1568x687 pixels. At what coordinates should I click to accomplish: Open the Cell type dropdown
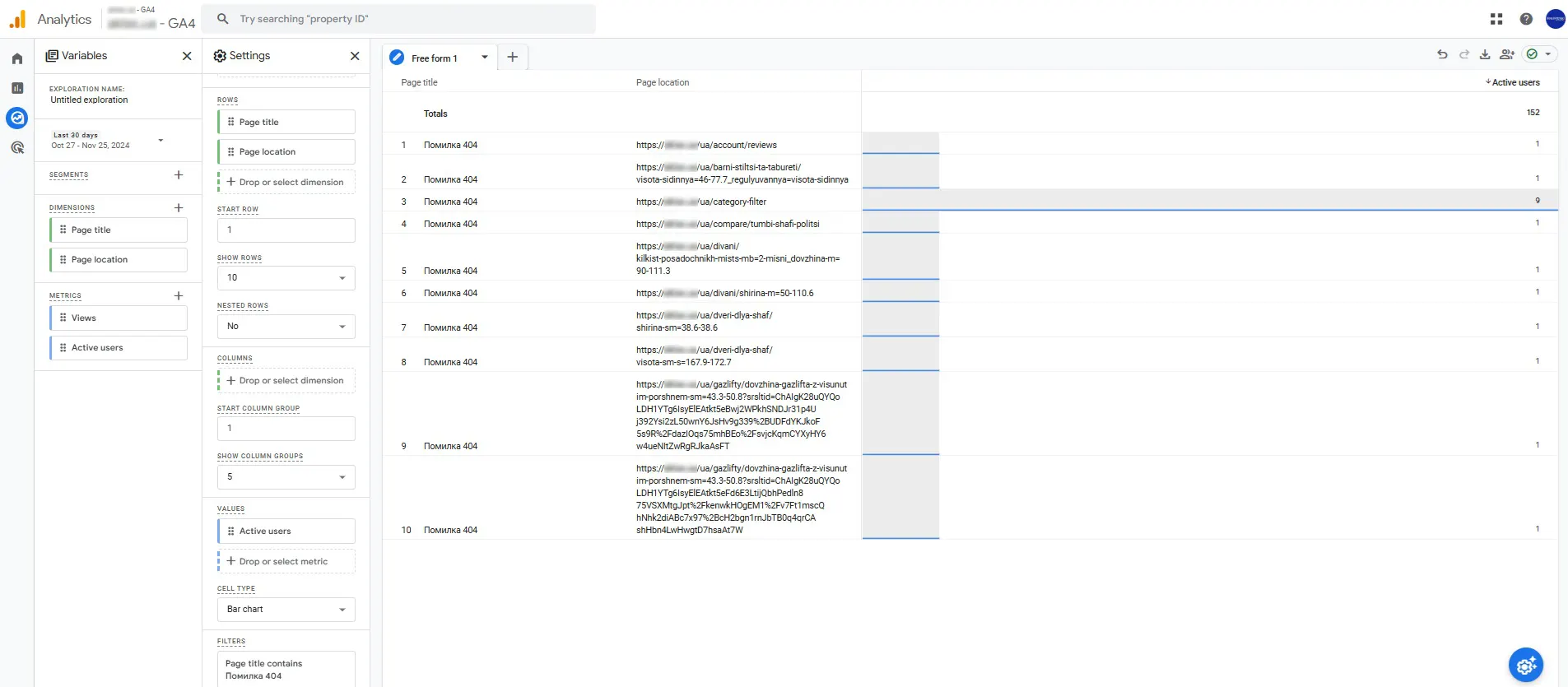286,610
